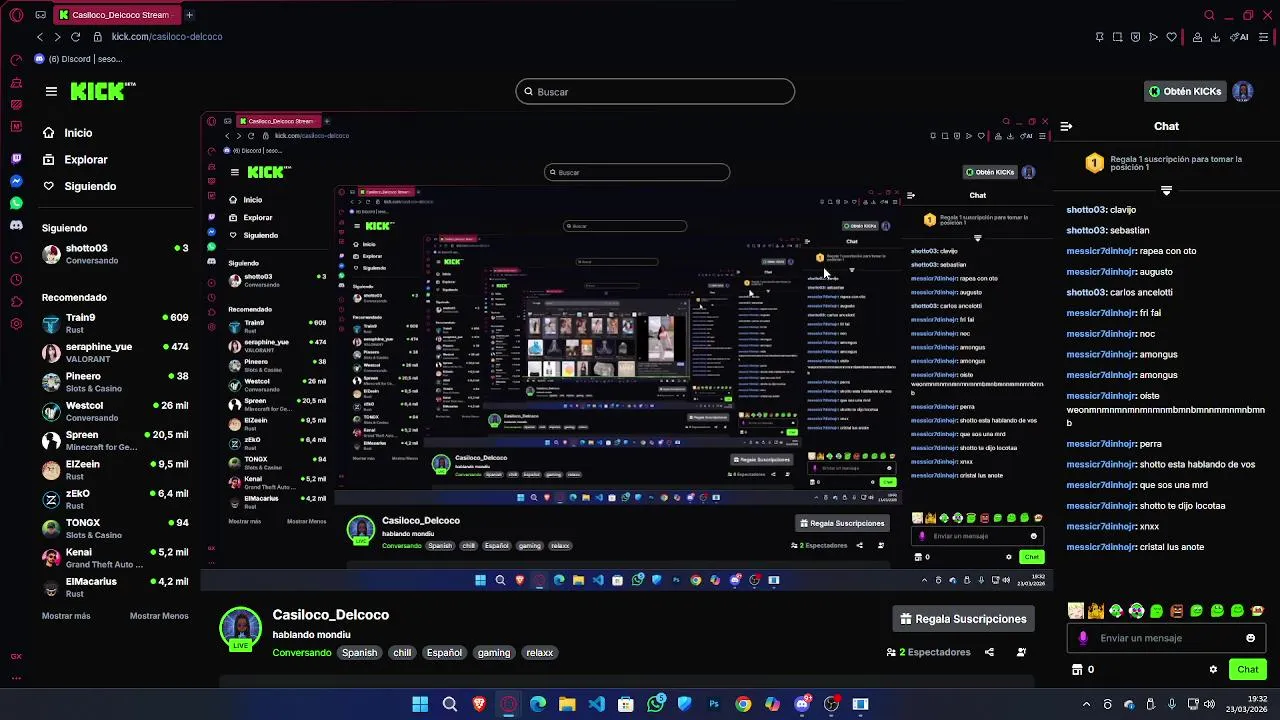Click the Spanish tag below stream title
The height and width of the screenshot is (720, 1280).
tap(360, 653)
